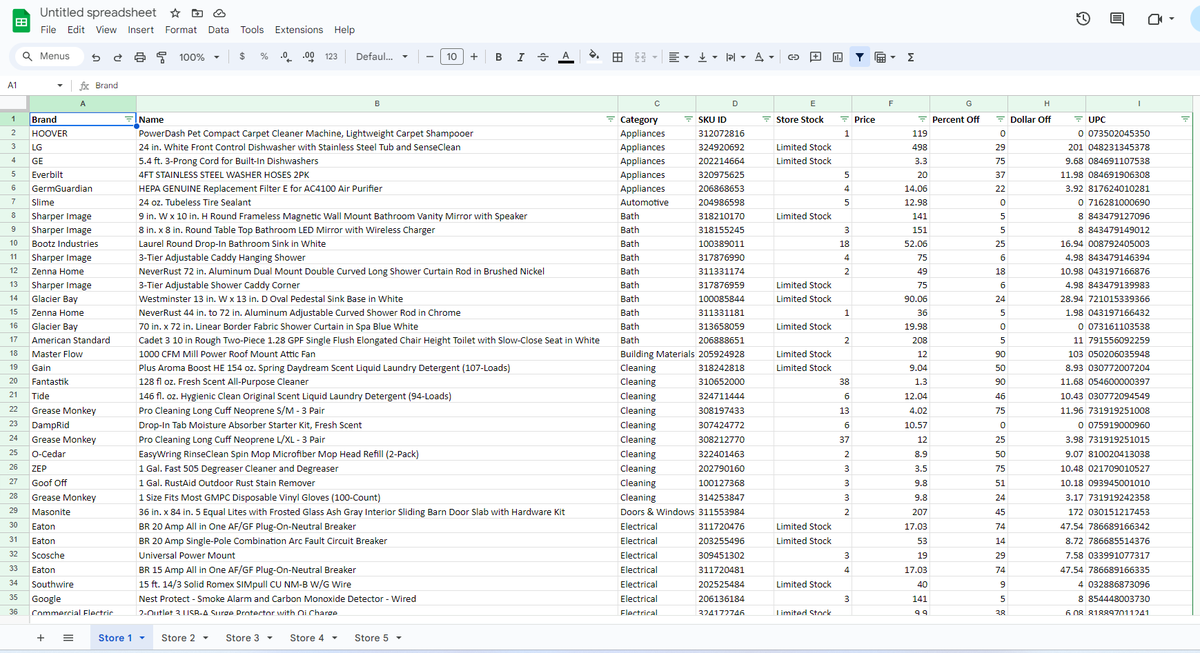This screenshot has width=1200, height=653.
Task: Undo the last action
Action: coord(96,57)
